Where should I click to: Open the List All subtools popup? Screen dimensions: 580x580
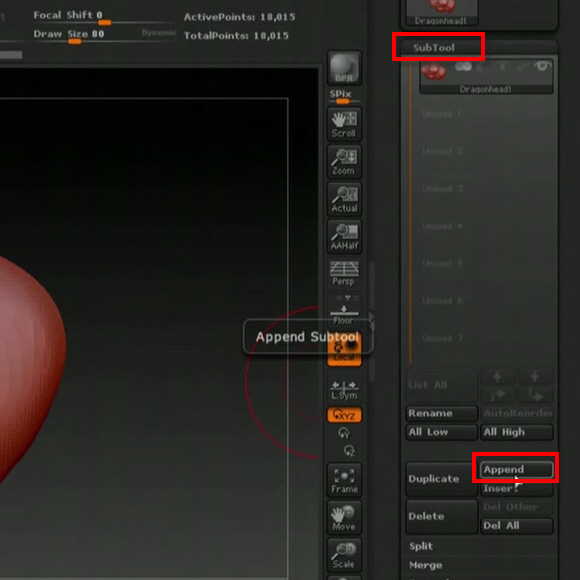tap(442, 385)
